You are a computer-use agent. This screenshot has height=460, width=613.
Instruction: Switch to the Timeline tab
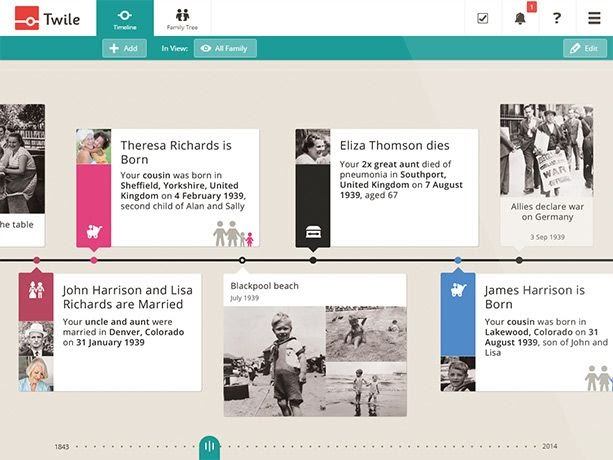pos(124,18)
